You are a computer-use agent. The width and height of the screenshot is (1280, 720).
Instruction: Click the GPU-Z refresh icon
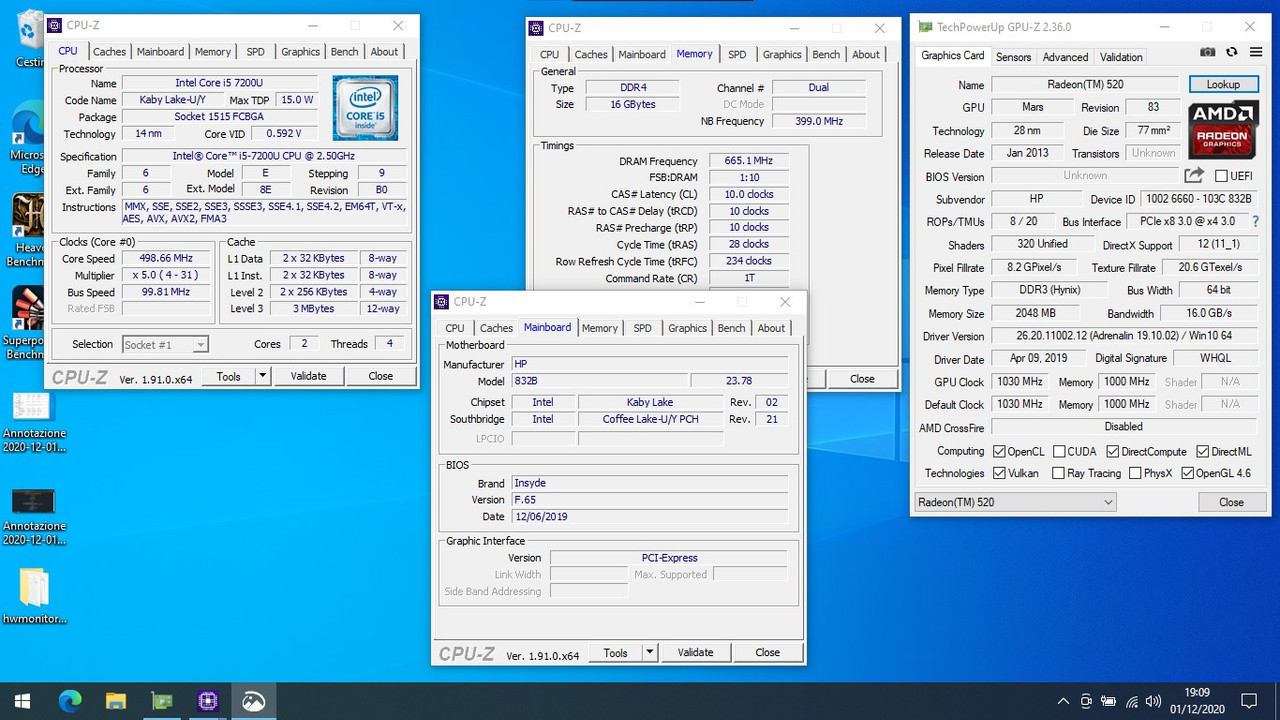click(1231, 52)
